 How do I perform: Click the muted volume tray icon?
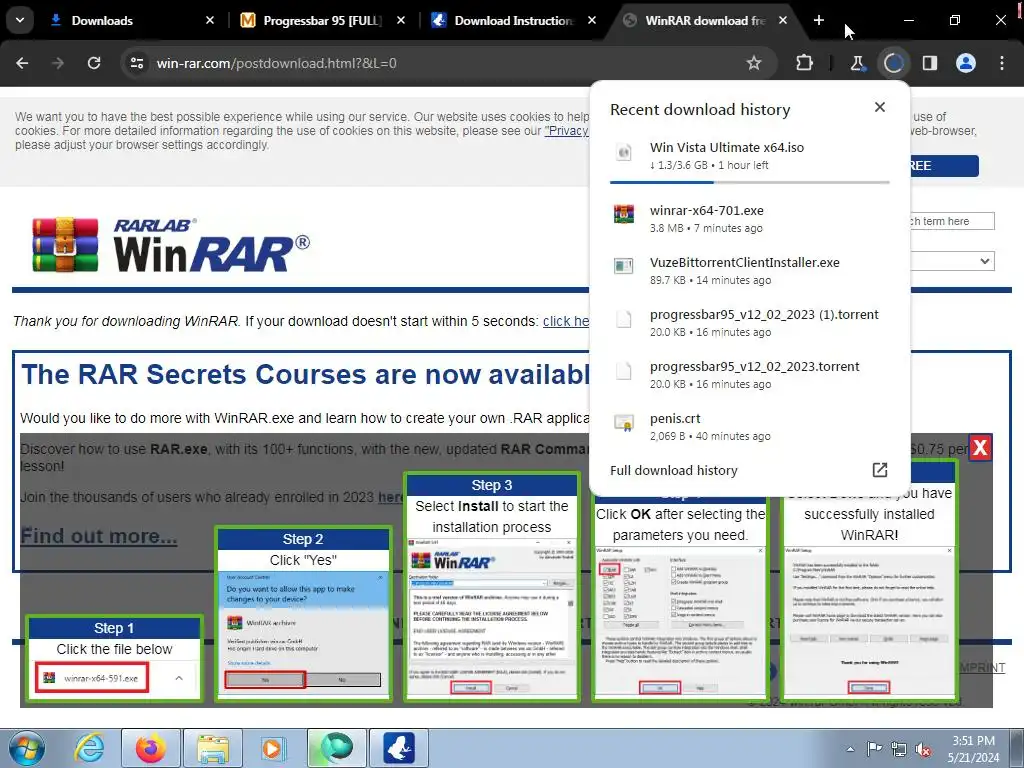coord(923,749)
